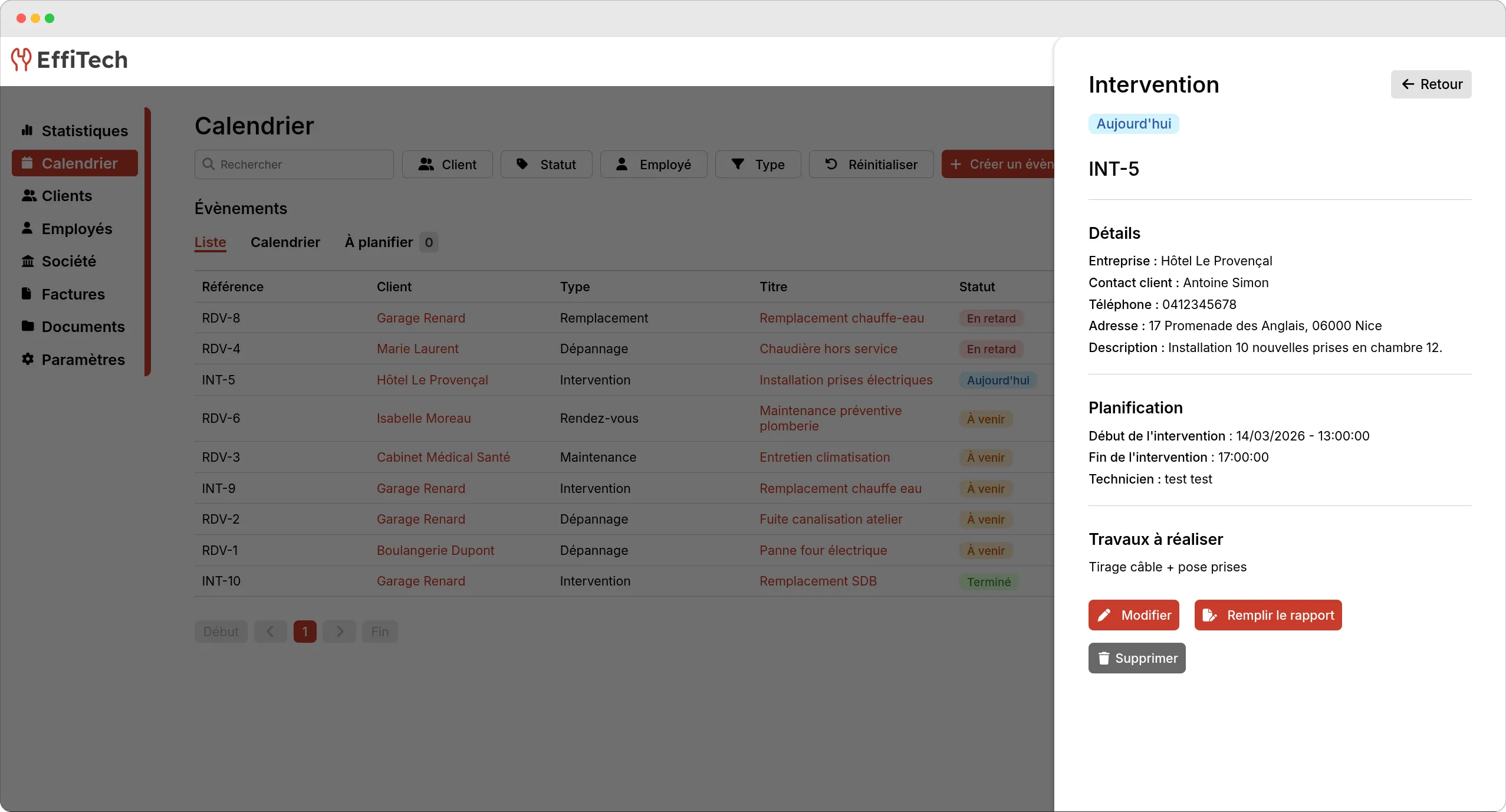Open the Employés sidebar section
The height and width of the screenshot is (812, 1506).
click(75, 228)
